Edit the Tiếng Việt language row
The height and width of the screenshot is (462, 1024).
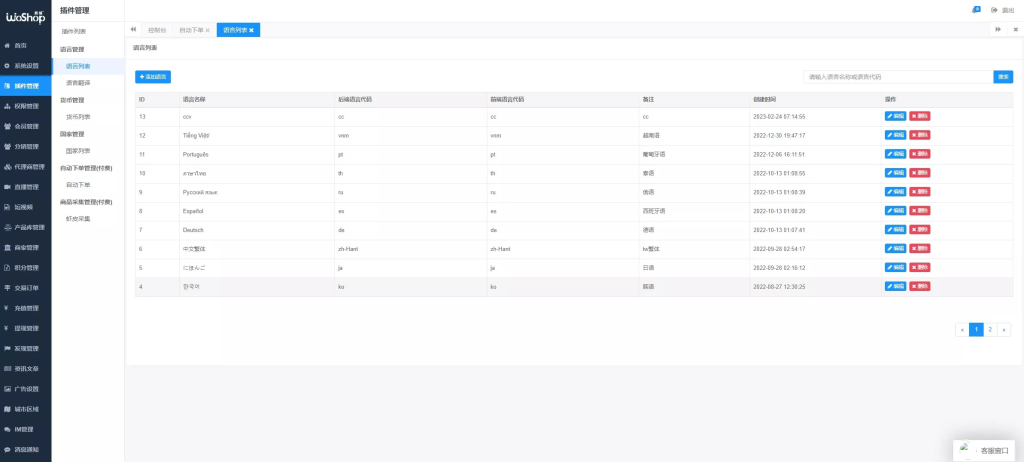tap(895, 135)
